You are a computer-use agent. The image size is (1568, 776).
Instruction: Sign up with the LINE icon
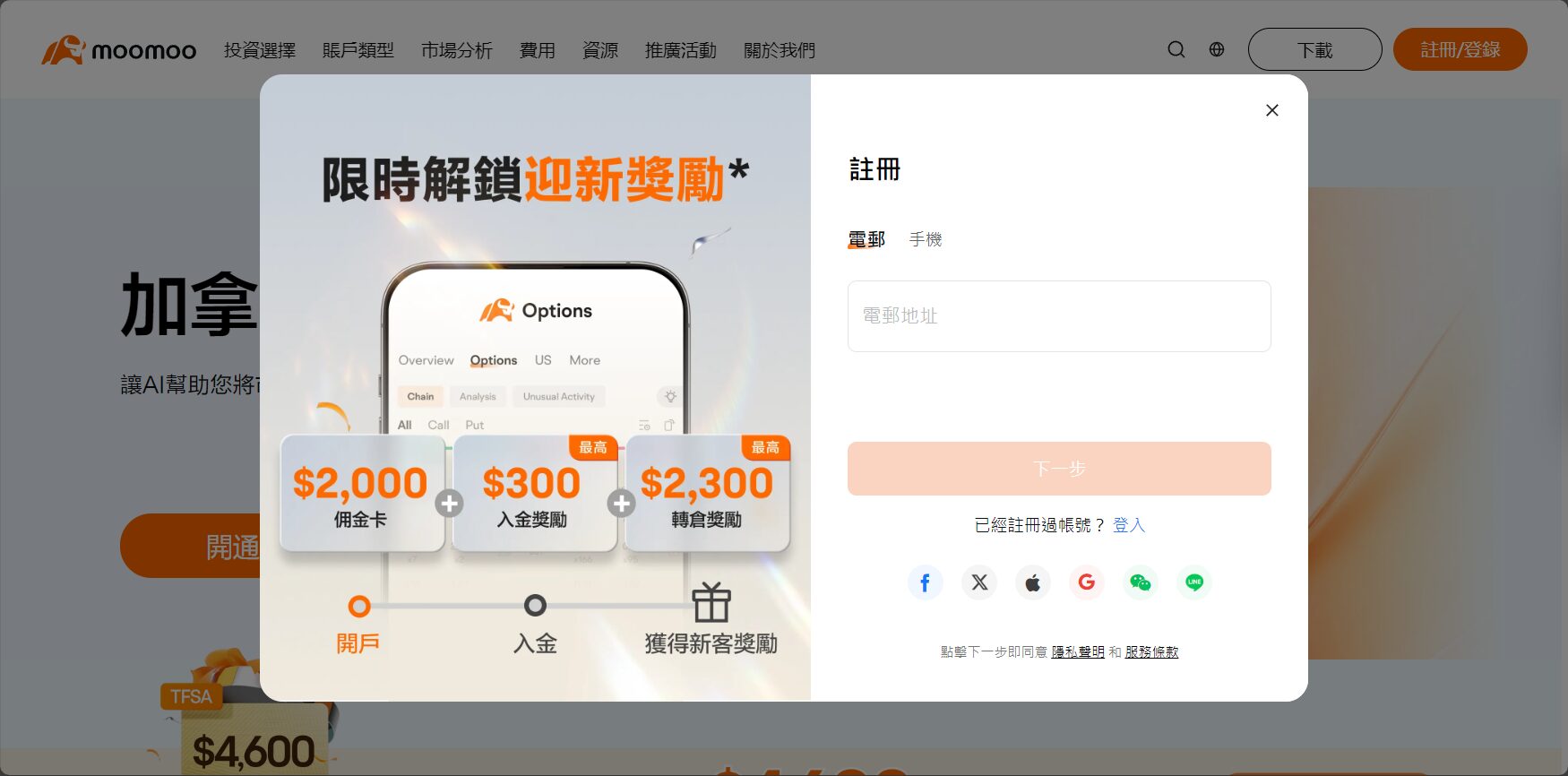pyautogui.click(x=1194, y=582)
